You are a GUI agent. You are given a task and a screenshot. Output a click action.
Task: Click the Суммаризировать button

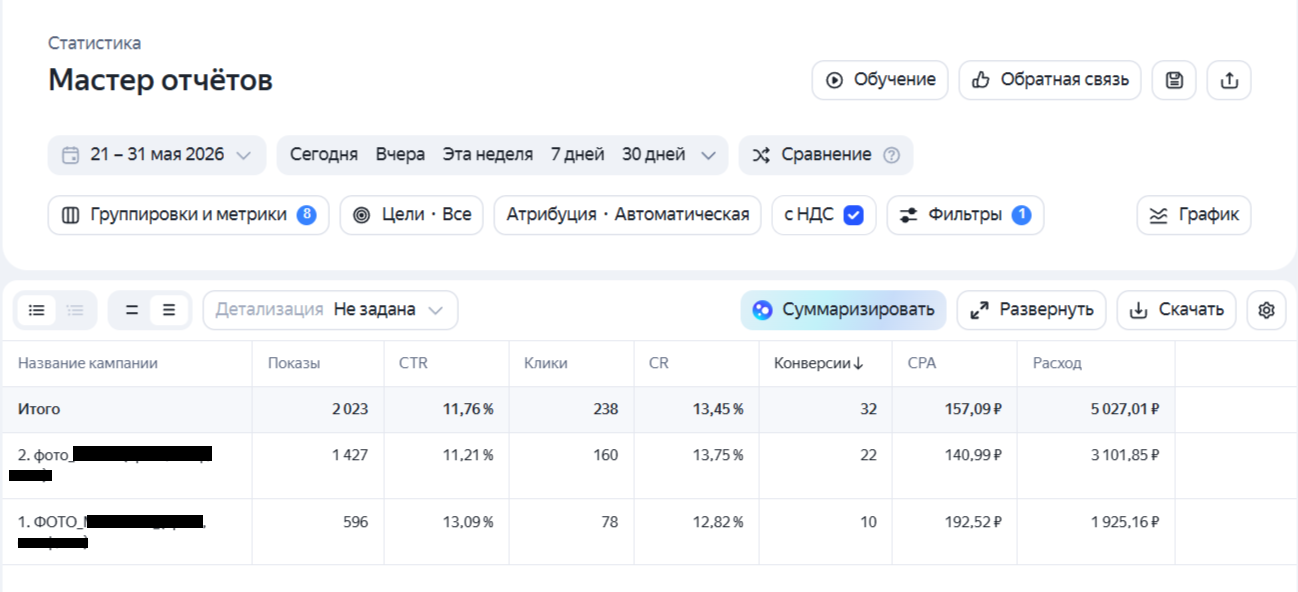(x=843, y=310)
